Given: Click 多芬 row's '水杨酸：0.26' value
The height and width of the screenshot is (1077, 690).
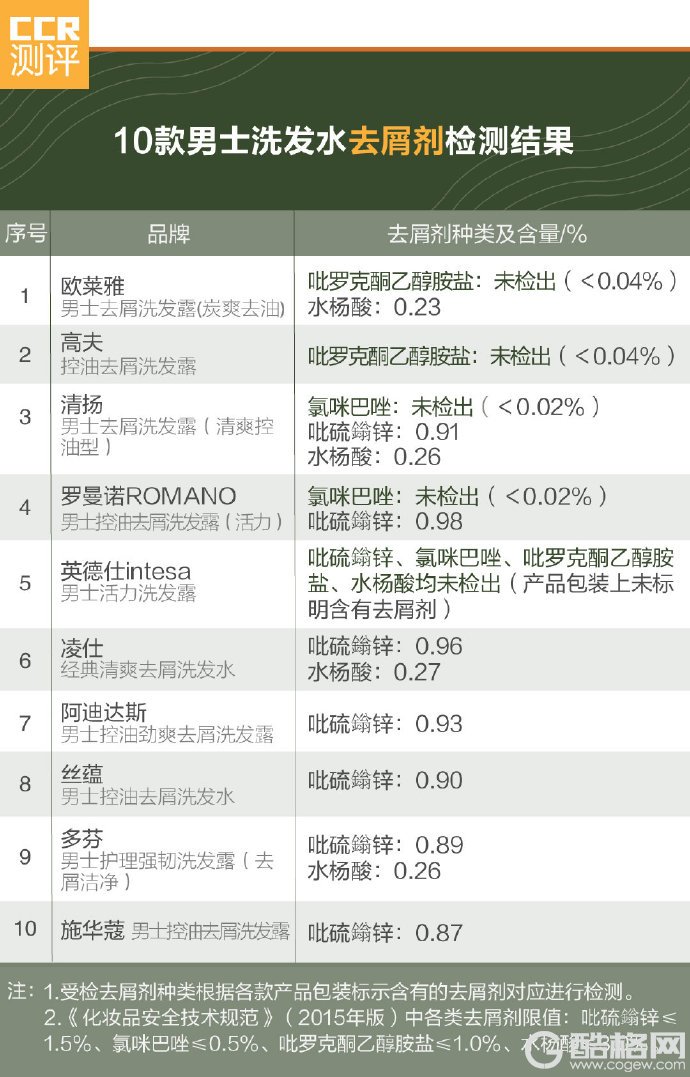Looking at the screenshot, I should click(374, 871).
